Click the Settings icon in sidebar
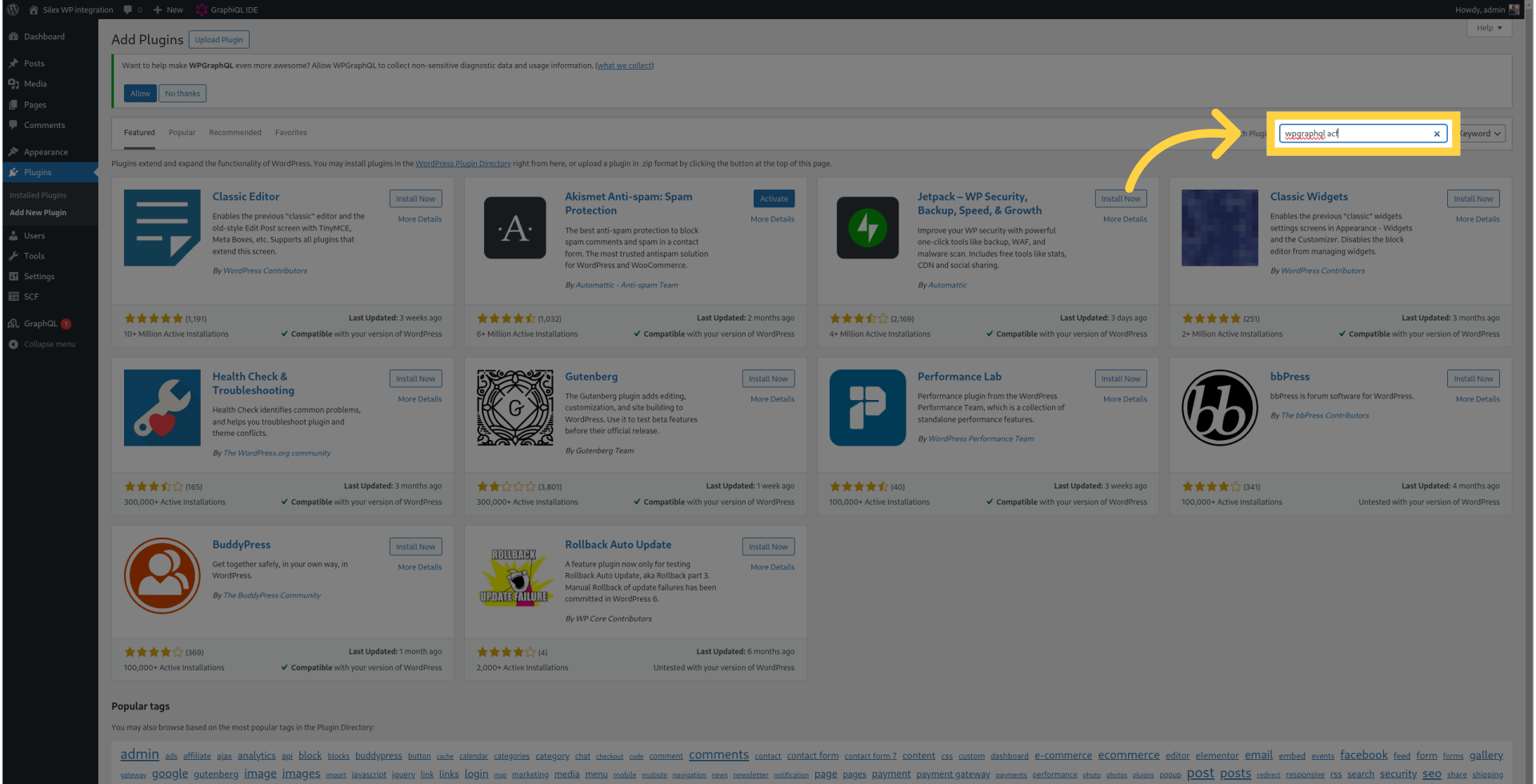This screenshot has width=1536, height=784. click(14, 276)
